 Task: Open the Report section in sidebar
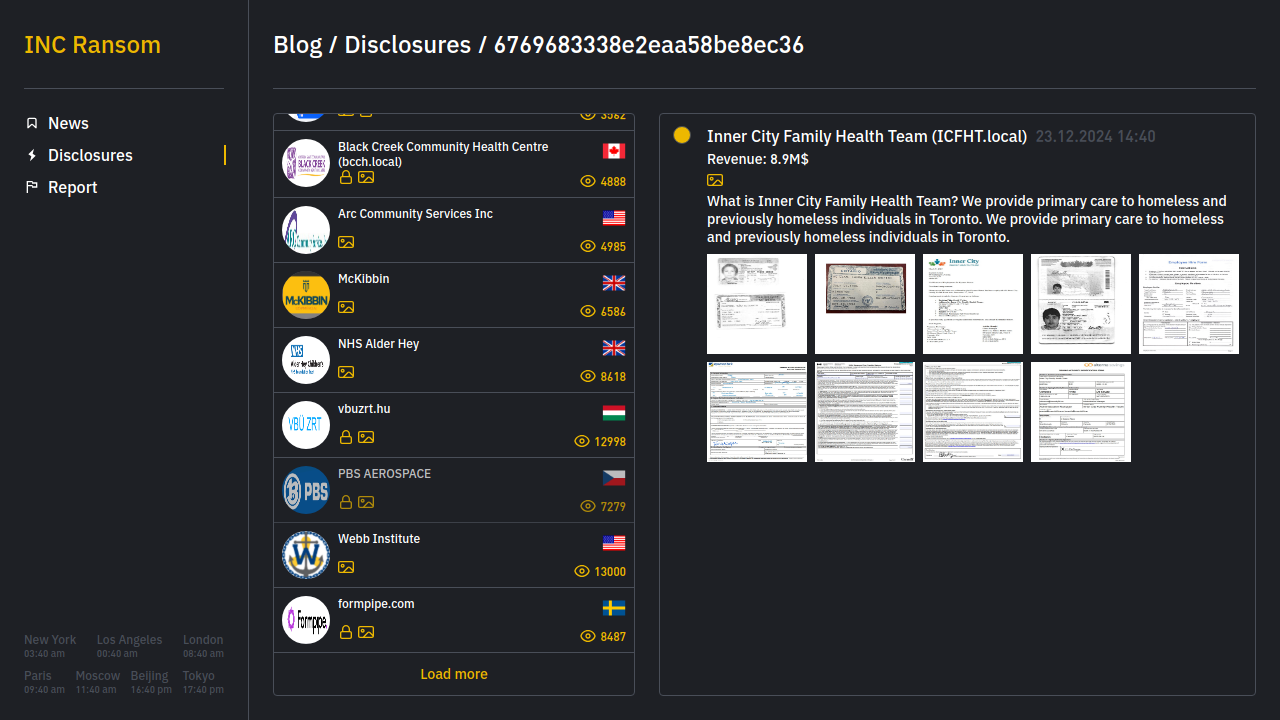(72, 187)
